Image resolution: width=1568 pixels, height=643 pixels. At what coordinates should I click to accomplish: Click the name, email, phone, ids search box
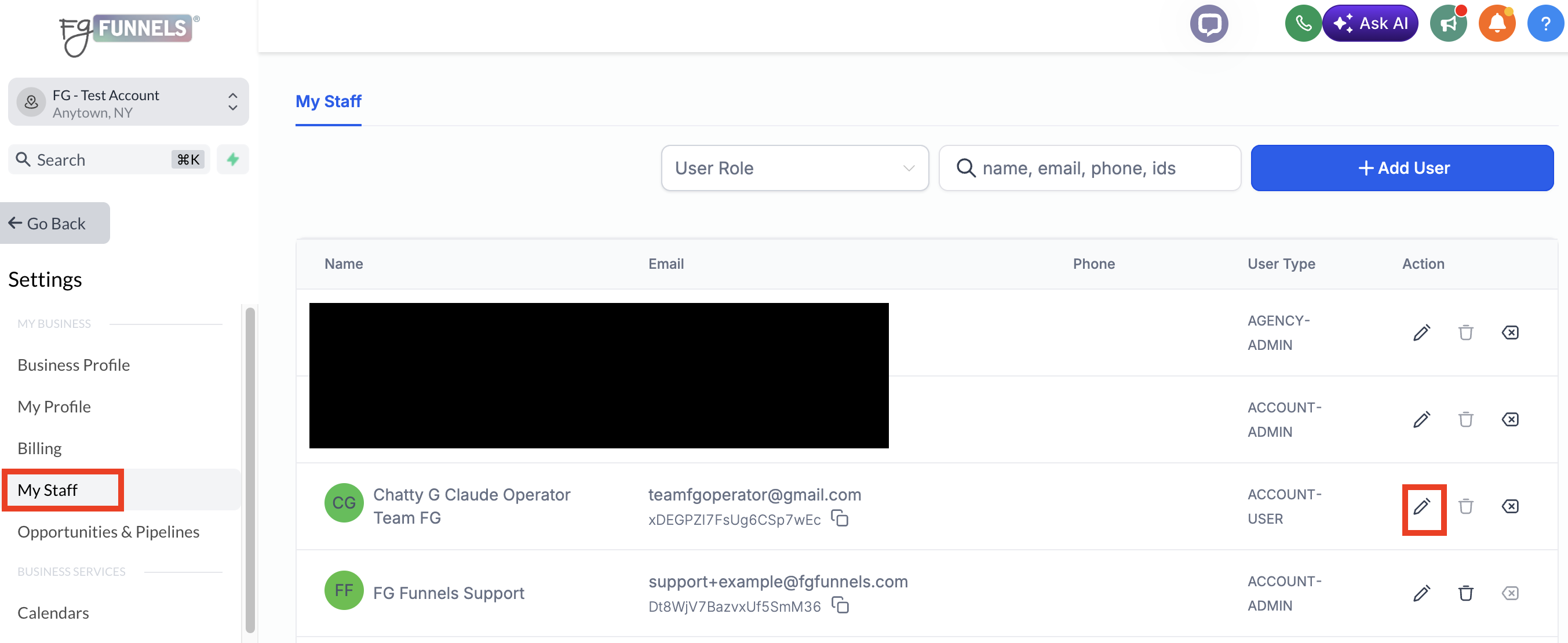click(x=1089, y=168)
